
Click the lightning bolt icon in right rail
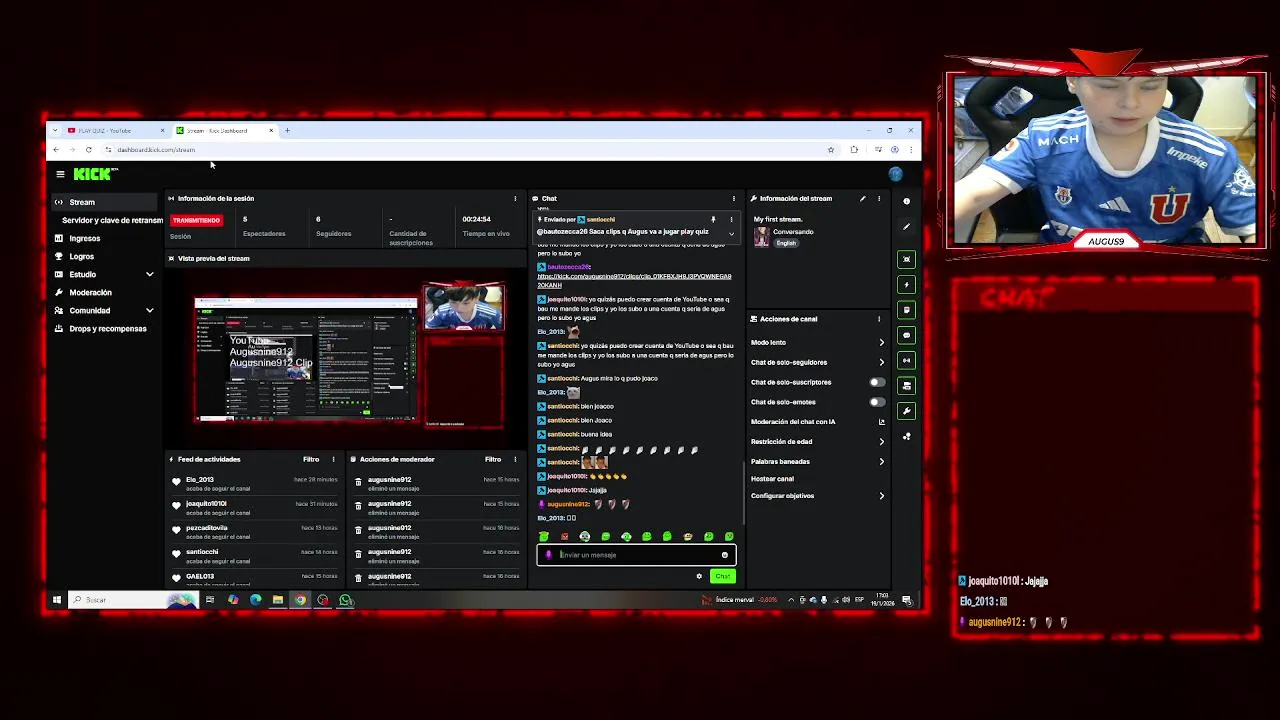[907, 285]
